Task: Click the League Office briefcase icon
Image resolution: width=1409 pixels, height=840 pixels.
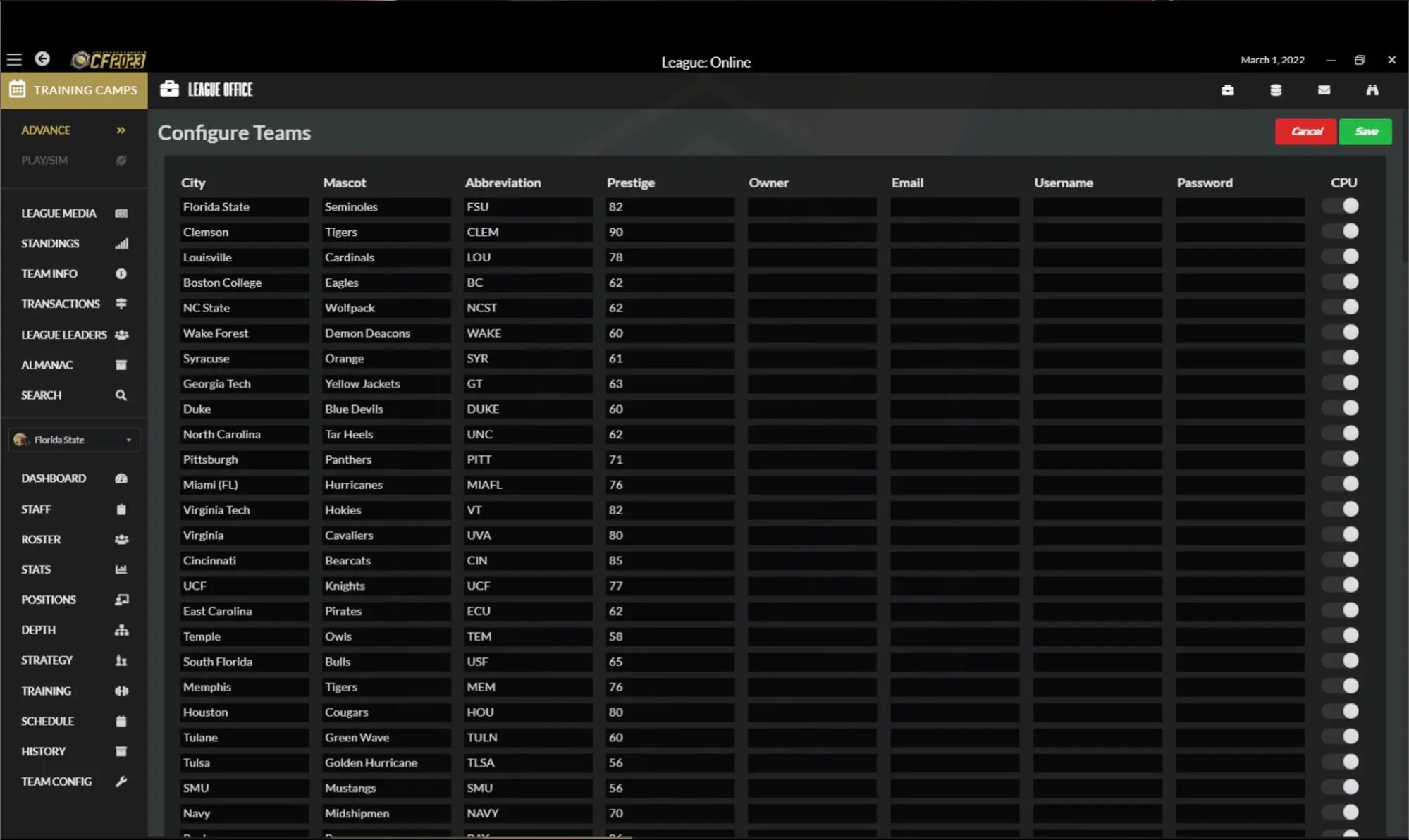Action: [x=169, y=89]
